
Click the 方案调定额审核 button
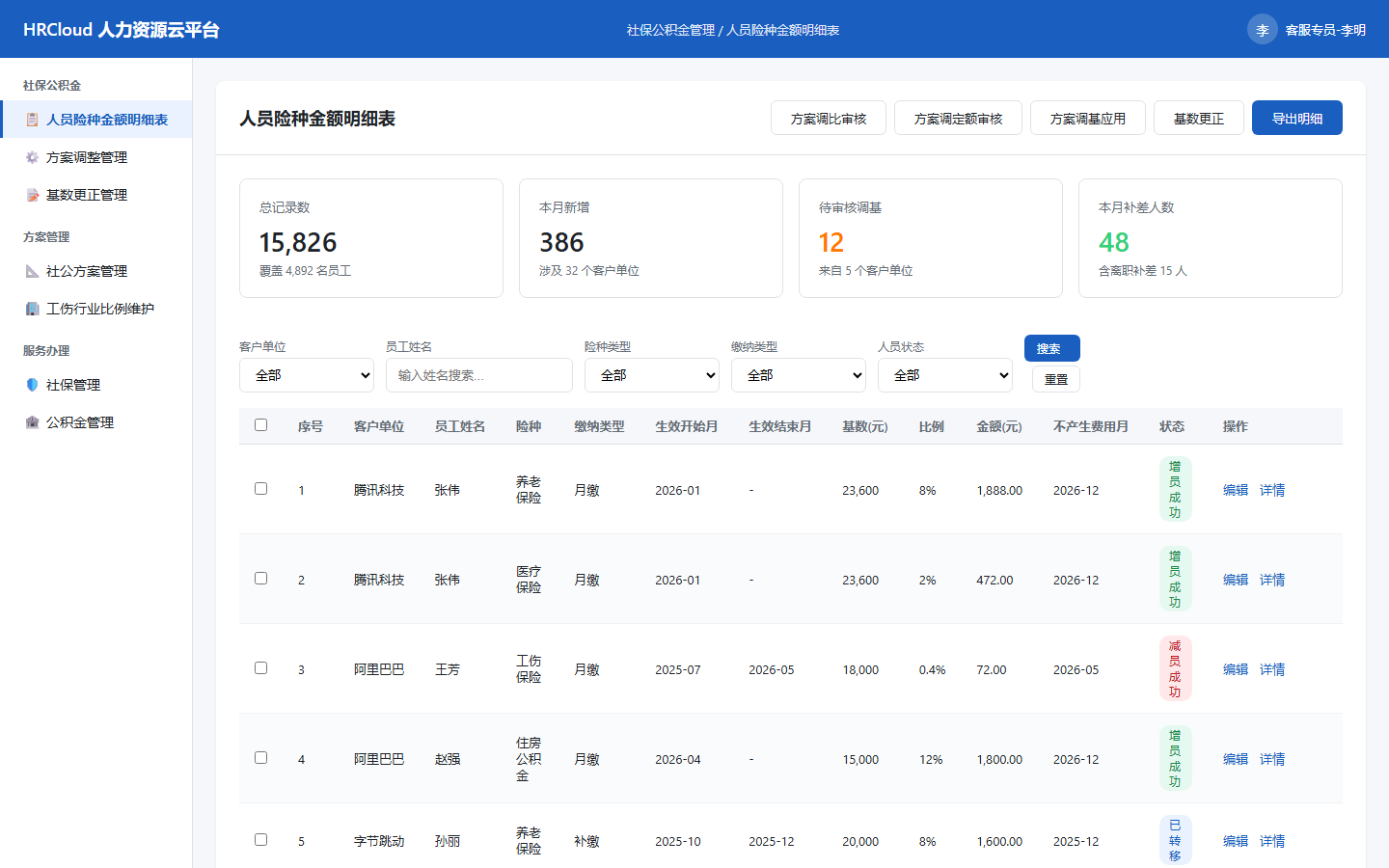[x=958, y=118]
